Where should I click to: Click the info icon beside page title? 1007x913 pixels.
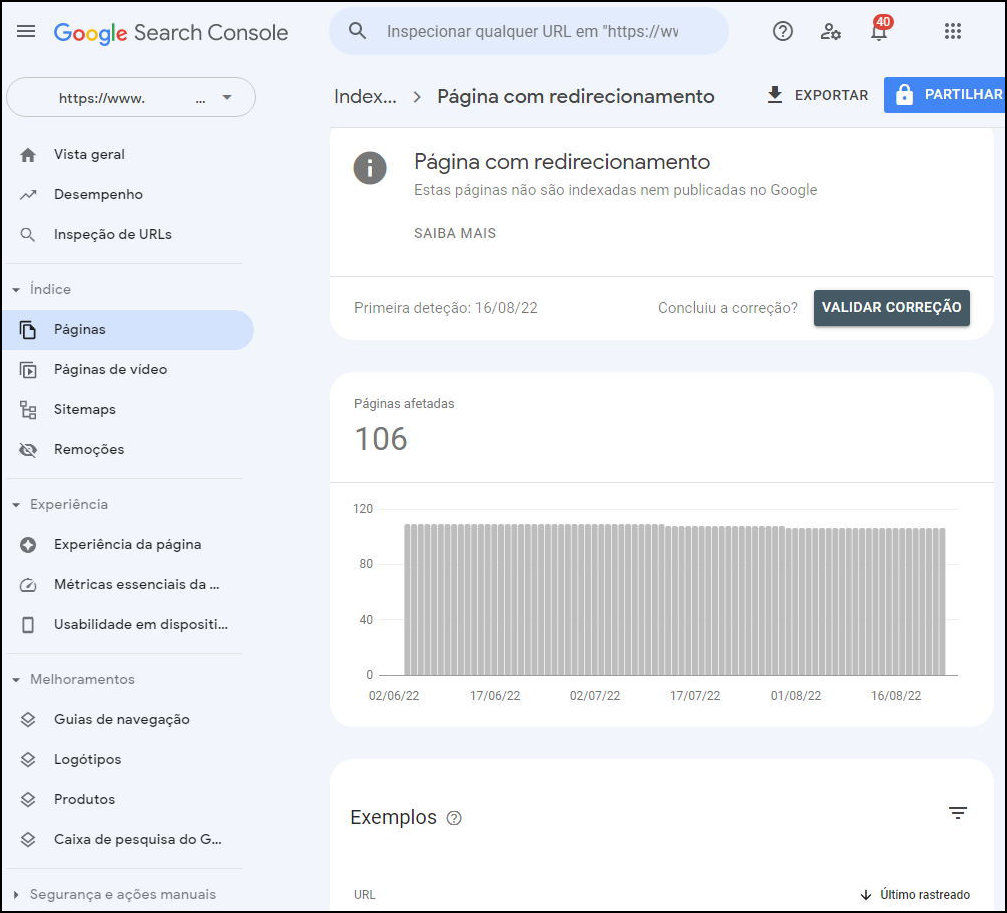click(x=370, y=168)
